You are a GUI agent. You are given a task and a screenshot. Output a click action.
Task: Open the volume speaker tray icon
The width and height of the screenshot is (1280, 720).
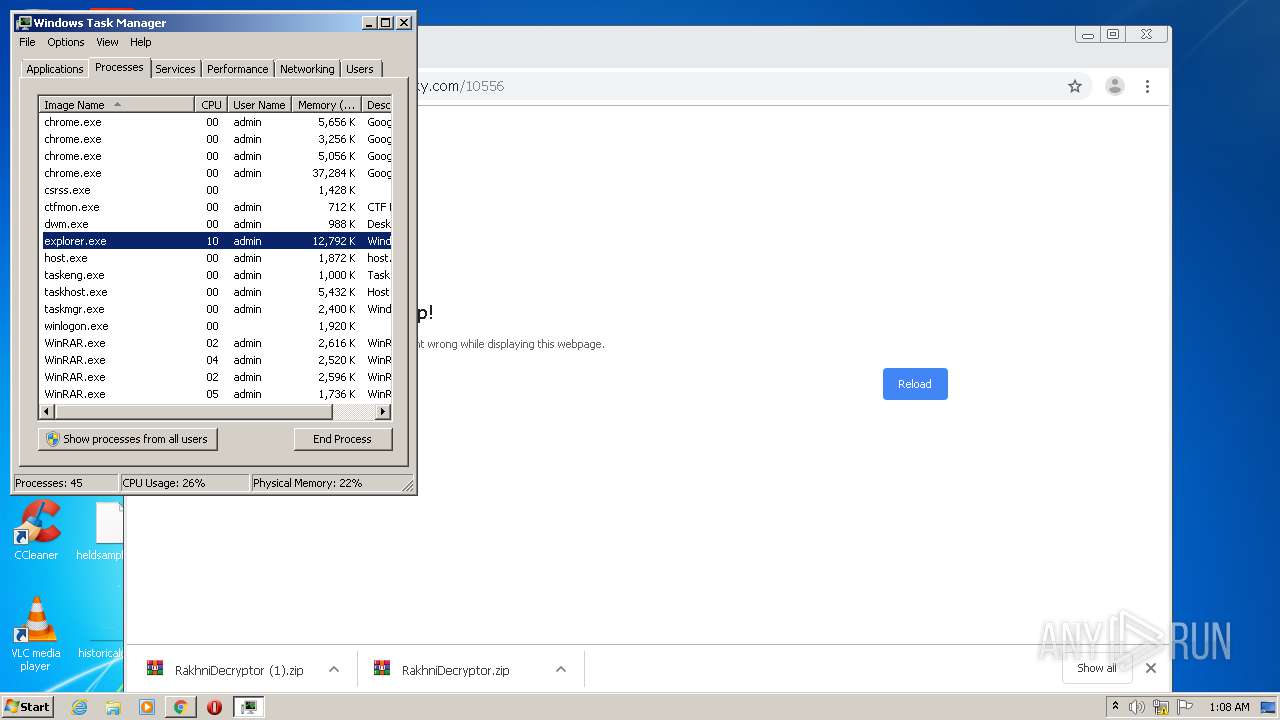click(1137, 707)
